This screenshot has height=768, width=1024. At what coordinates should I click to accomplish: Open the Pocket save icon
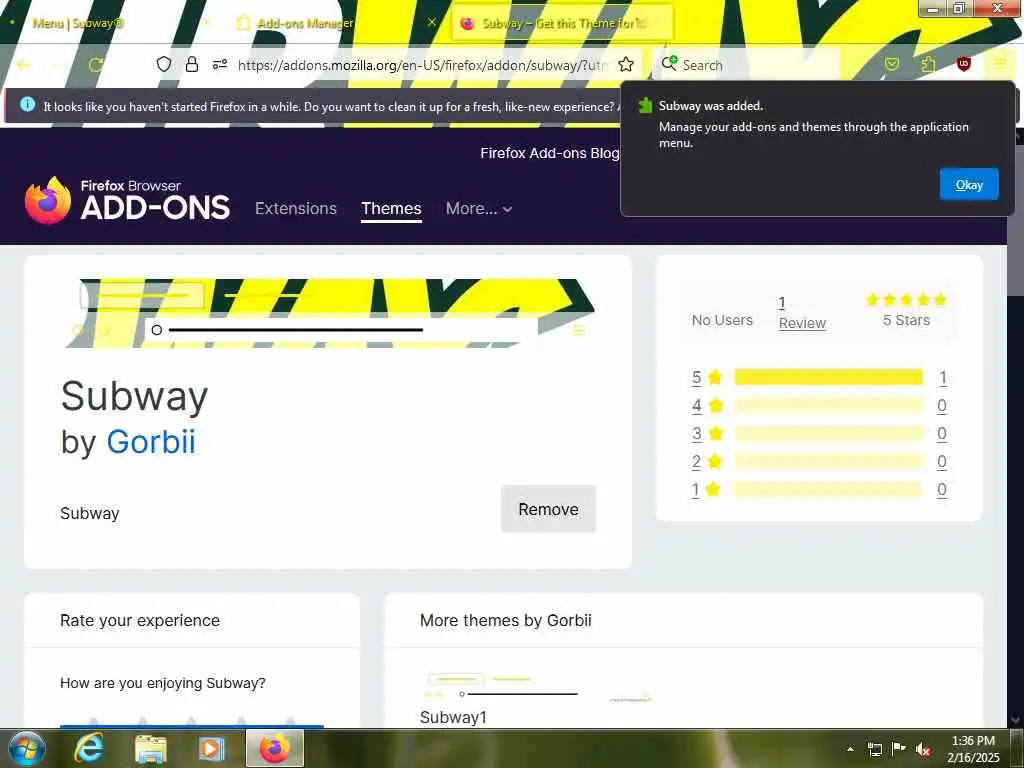(891, 64)
